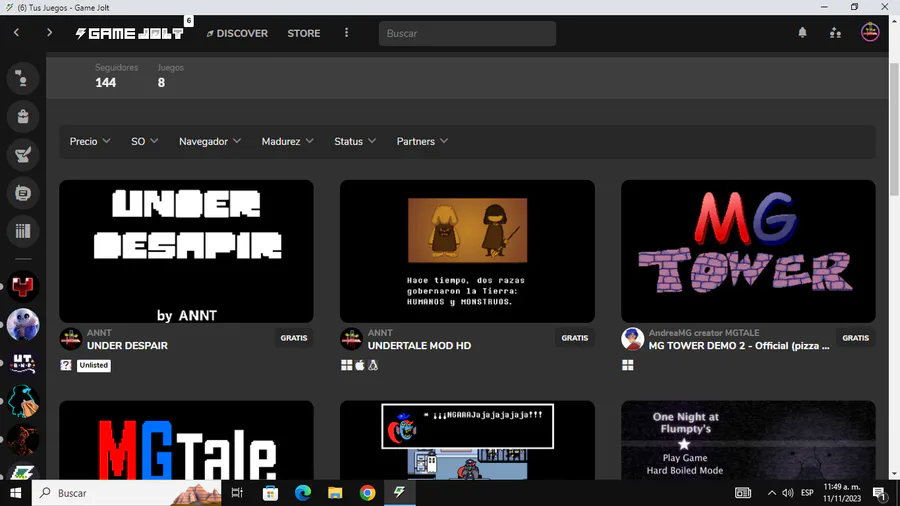Expand the Status filter dropdown
Screen dimensions: 900x506
[355, 141]
